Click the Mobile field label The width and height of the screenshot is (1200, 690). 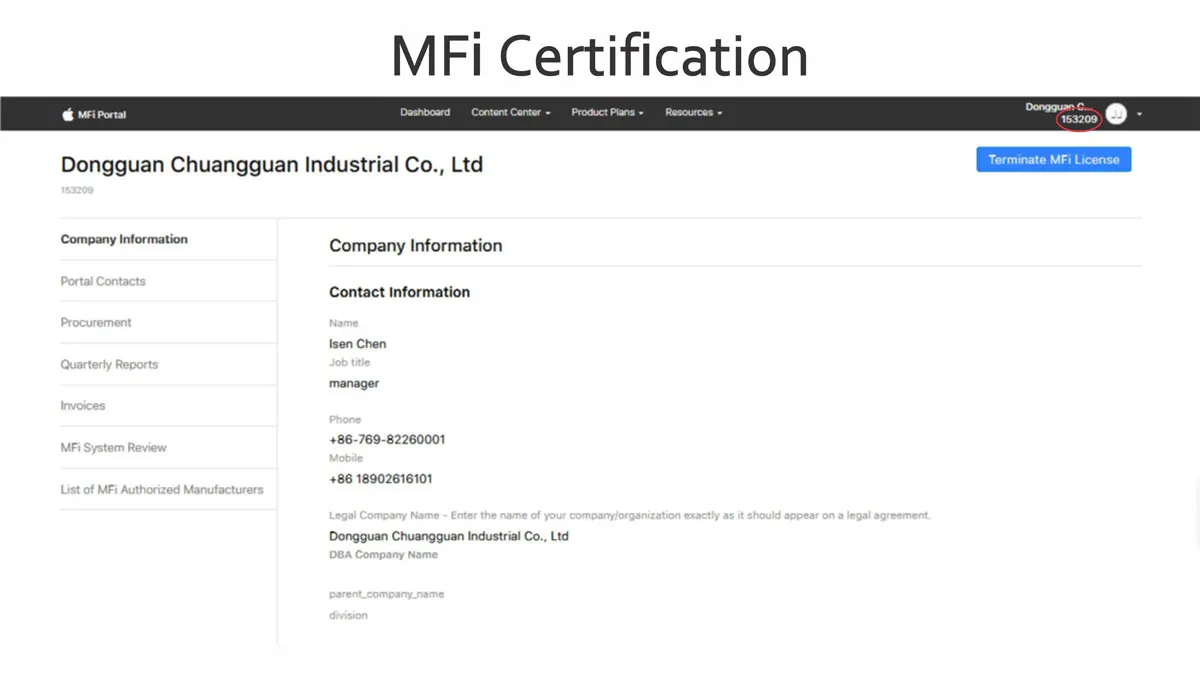346,458
